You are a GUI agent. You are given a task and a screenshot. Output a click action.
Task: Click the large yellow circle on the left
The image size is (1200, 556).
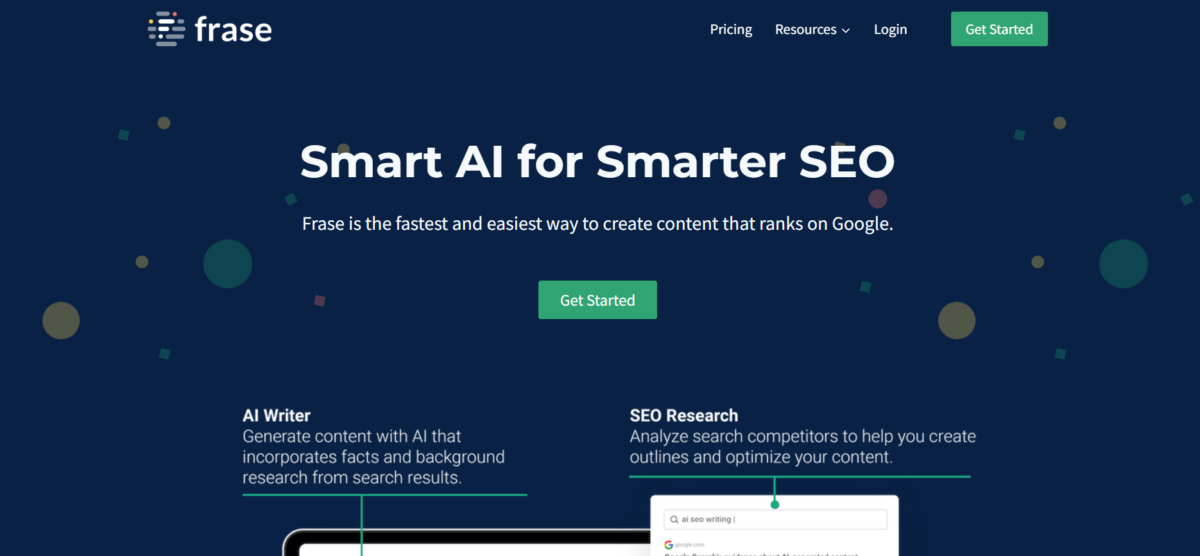tap(61, 320)
